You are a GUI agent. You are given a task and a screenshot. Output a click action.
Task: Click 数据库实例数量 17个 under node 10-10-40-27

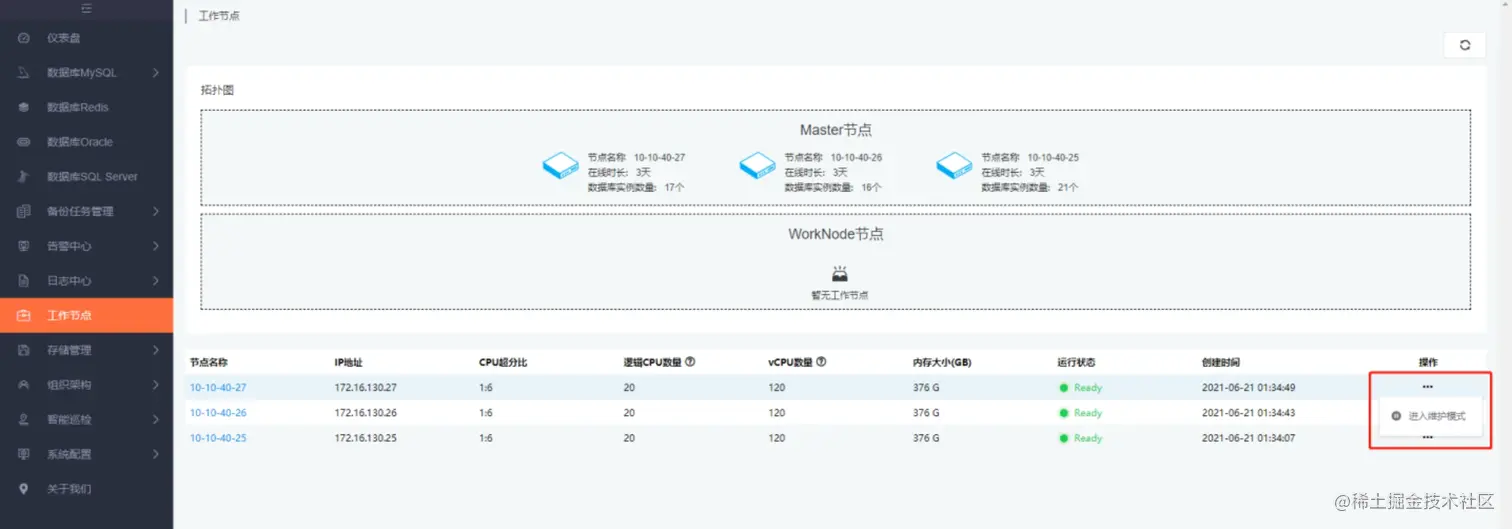click(636, 187)
